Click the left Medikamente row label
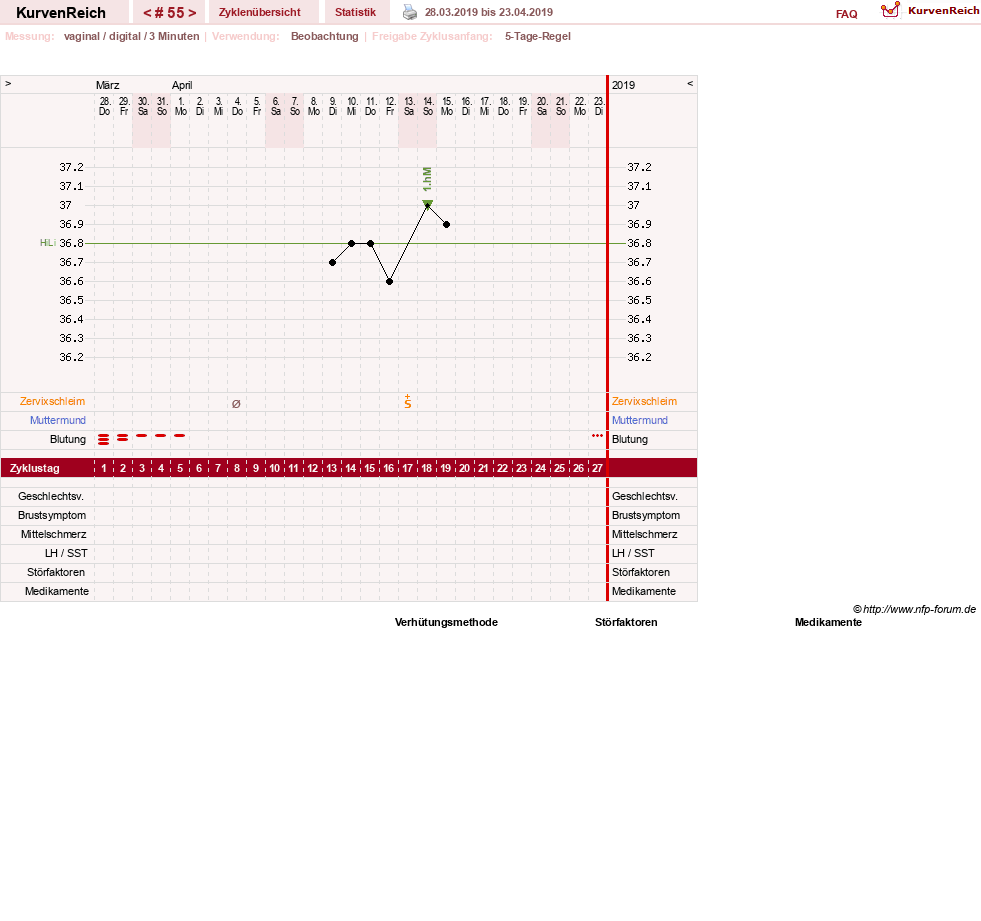 [57, 591]
